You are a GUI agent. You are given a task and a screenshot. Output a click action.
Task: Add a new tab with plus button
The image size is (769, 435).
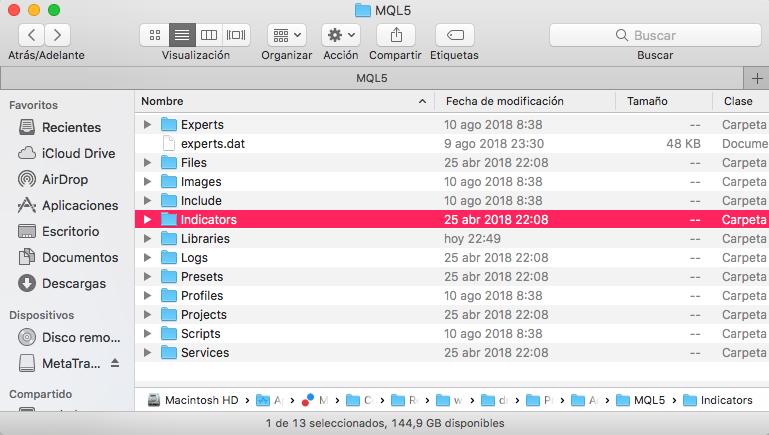pos(757,78)
